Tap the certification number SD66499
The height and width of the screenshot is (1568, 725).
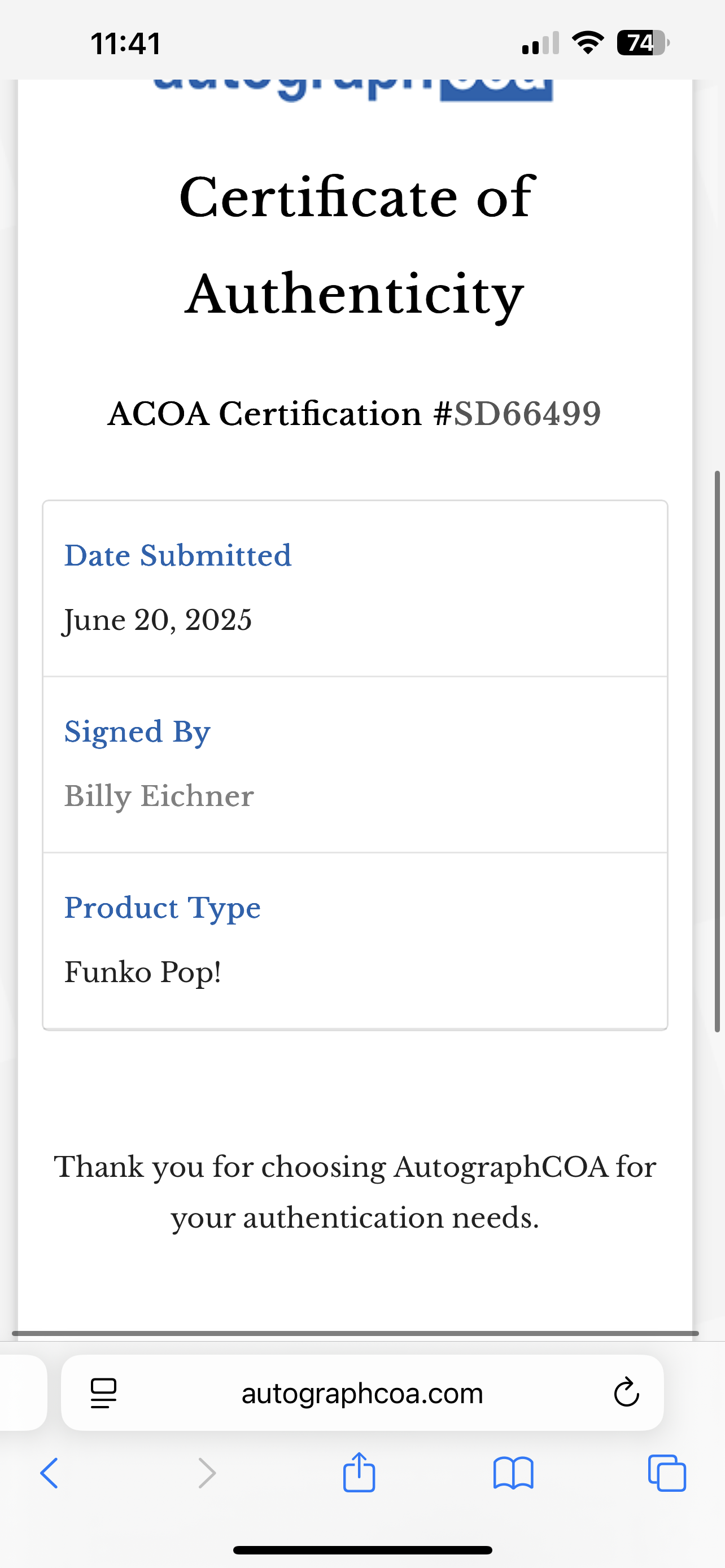527,414
